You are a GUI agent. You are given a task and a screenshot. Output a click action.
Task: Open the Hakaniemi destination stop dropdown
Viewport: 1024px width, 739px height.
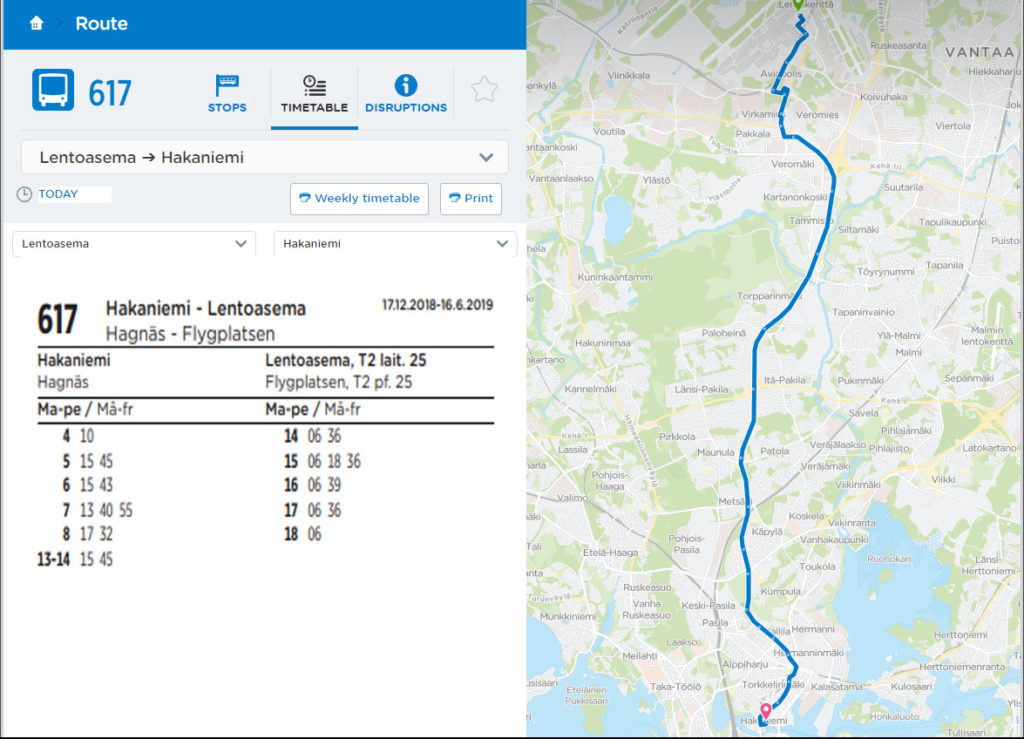pos(395,244)
